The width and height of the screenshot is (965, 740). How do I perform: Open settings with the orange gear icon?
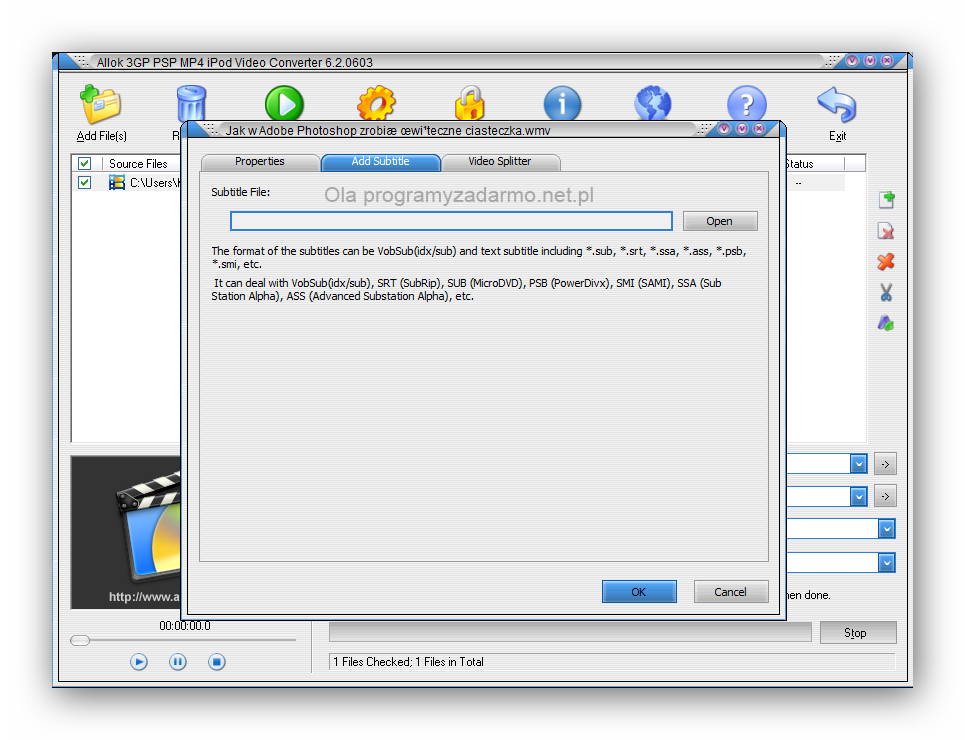coord(376,103)
